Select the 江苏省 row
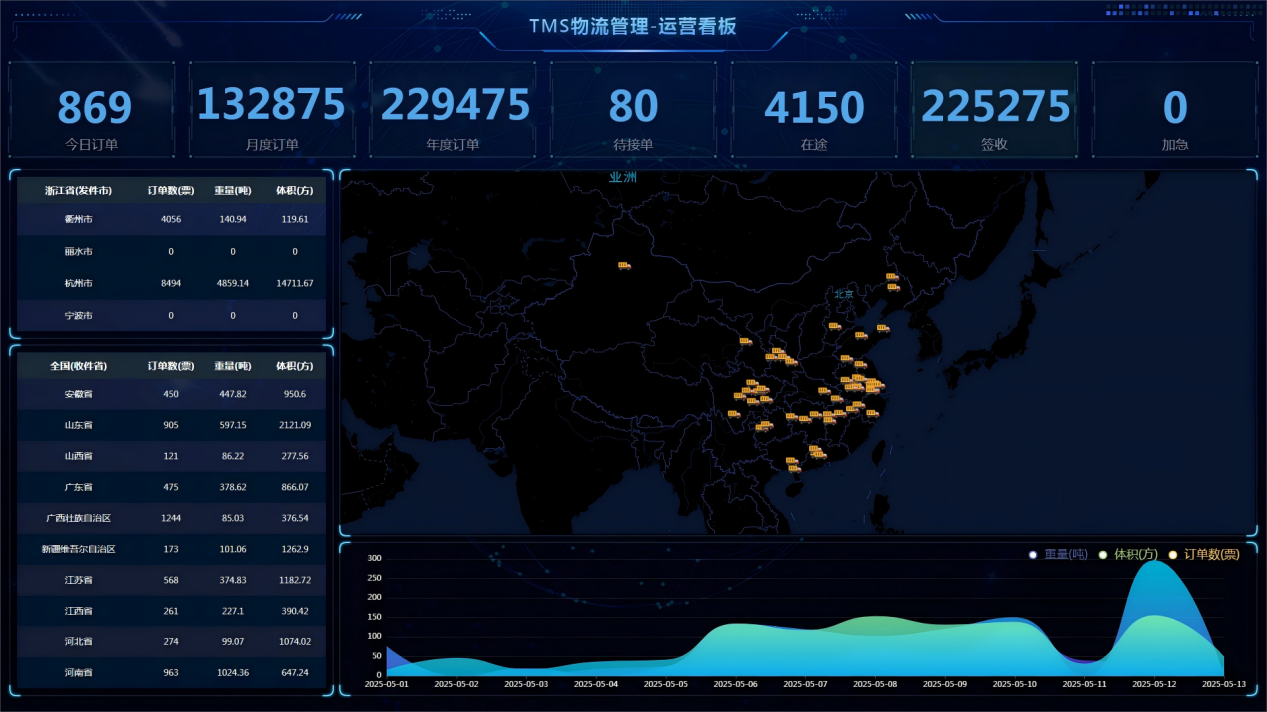 tap(171, 580)
